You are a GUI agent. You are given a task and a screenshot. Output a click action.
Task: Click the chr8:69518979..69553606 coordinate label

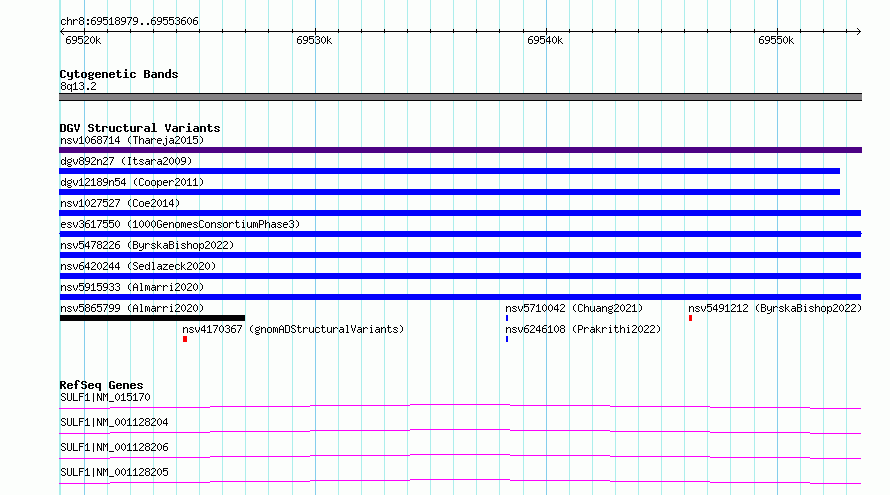(x=129, y=22)
